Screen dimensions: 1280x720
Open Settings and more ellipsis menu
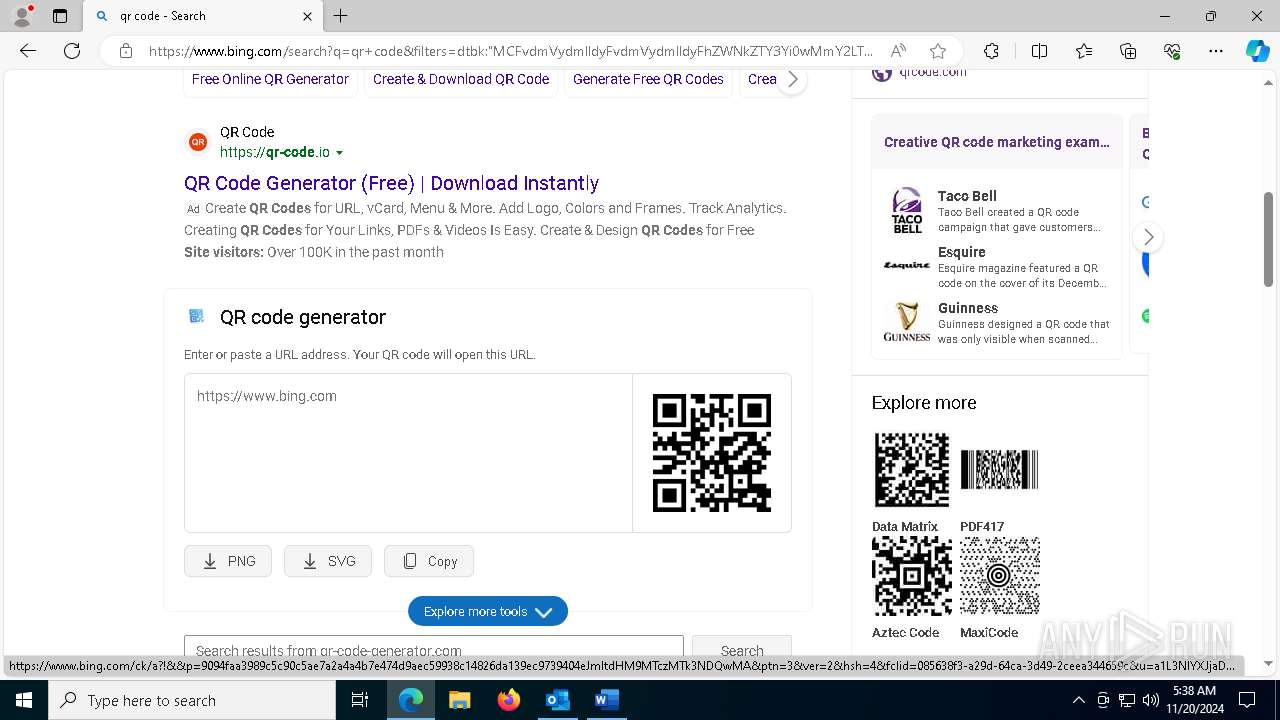pos(1216,51)
